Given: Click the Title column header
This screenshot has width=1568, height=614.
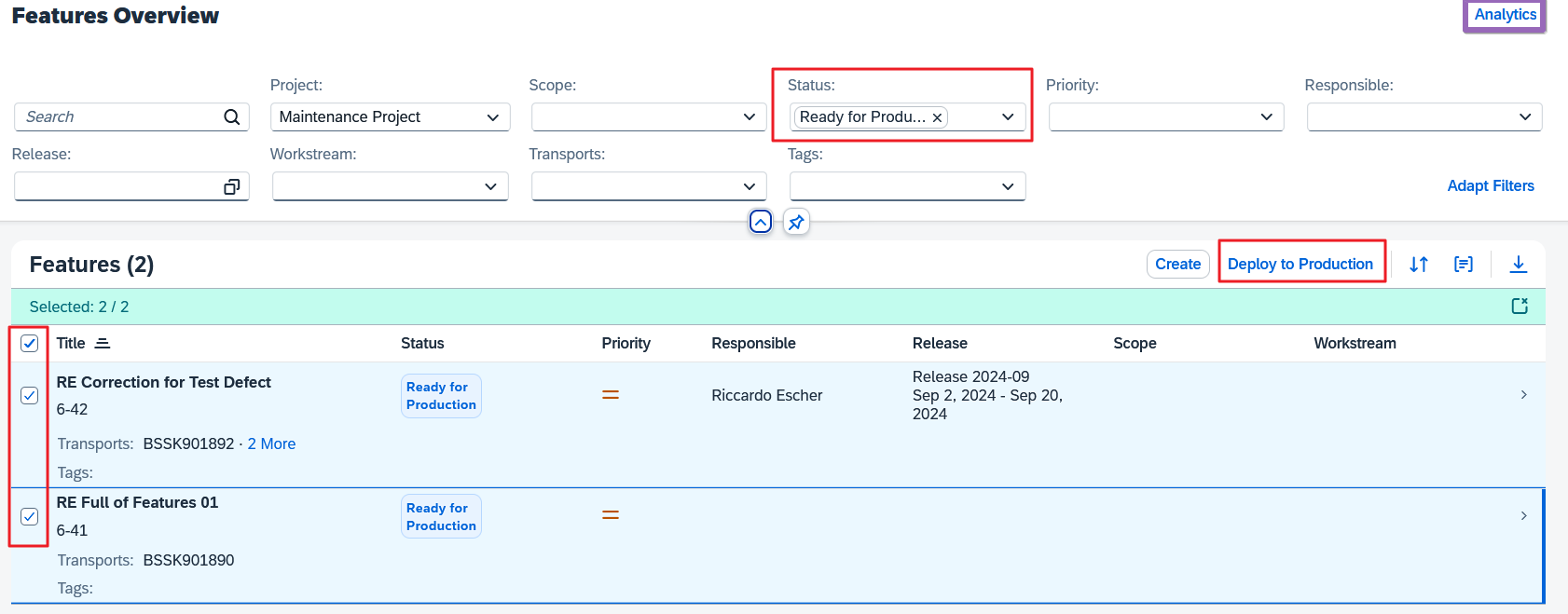Looking at the screenshot, I should 71,344.
